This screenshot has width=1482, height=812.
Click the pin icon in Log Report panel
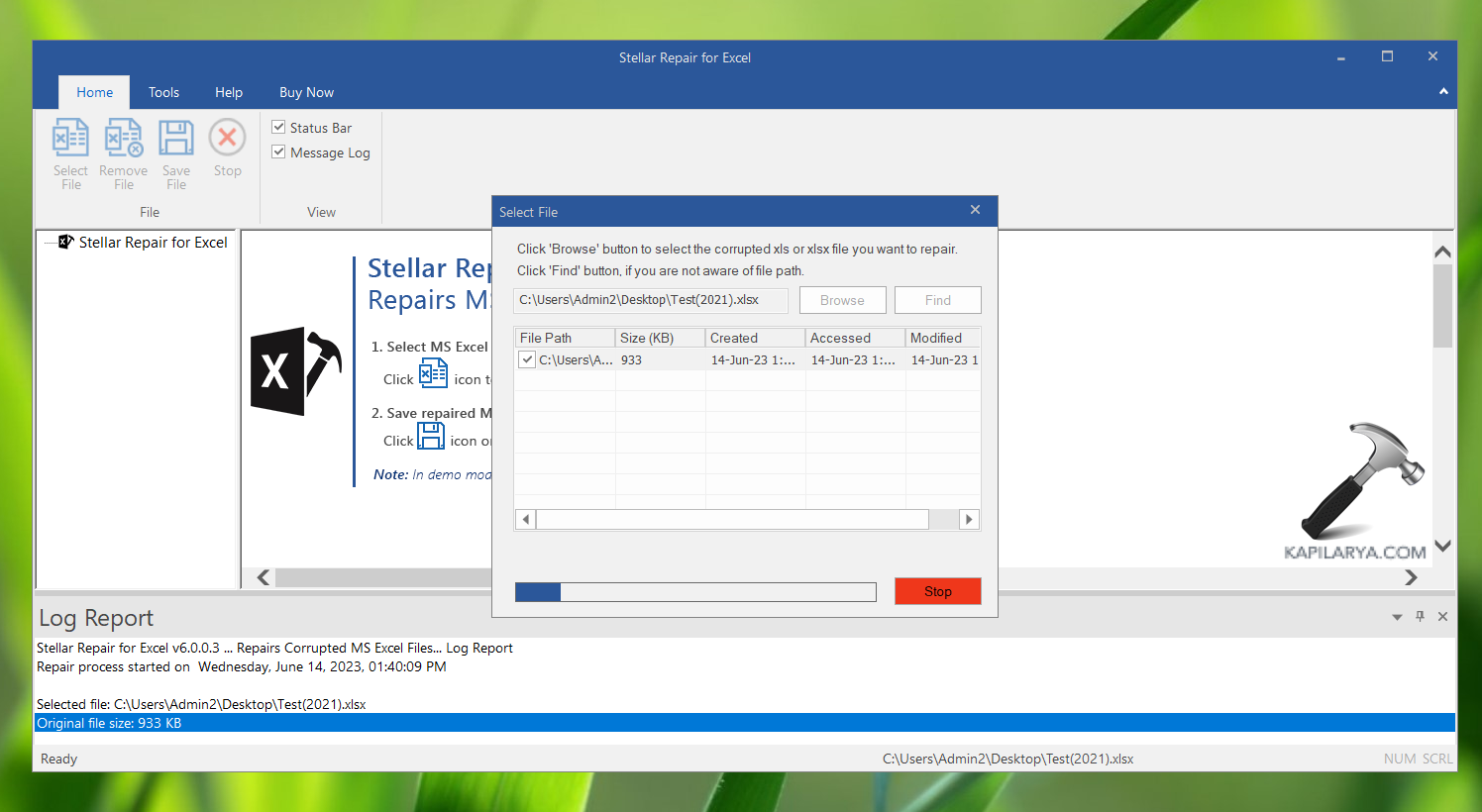pyautogui.click(x=1420, y=617)
